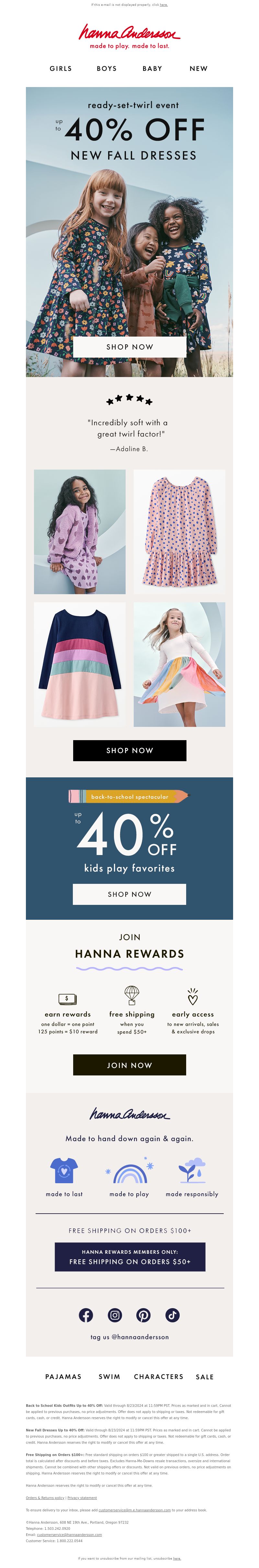The width and height of the screenshot is (259, 1568).
Task: Click the made to play rainbow icon
Action: (x=130, y=1170)
